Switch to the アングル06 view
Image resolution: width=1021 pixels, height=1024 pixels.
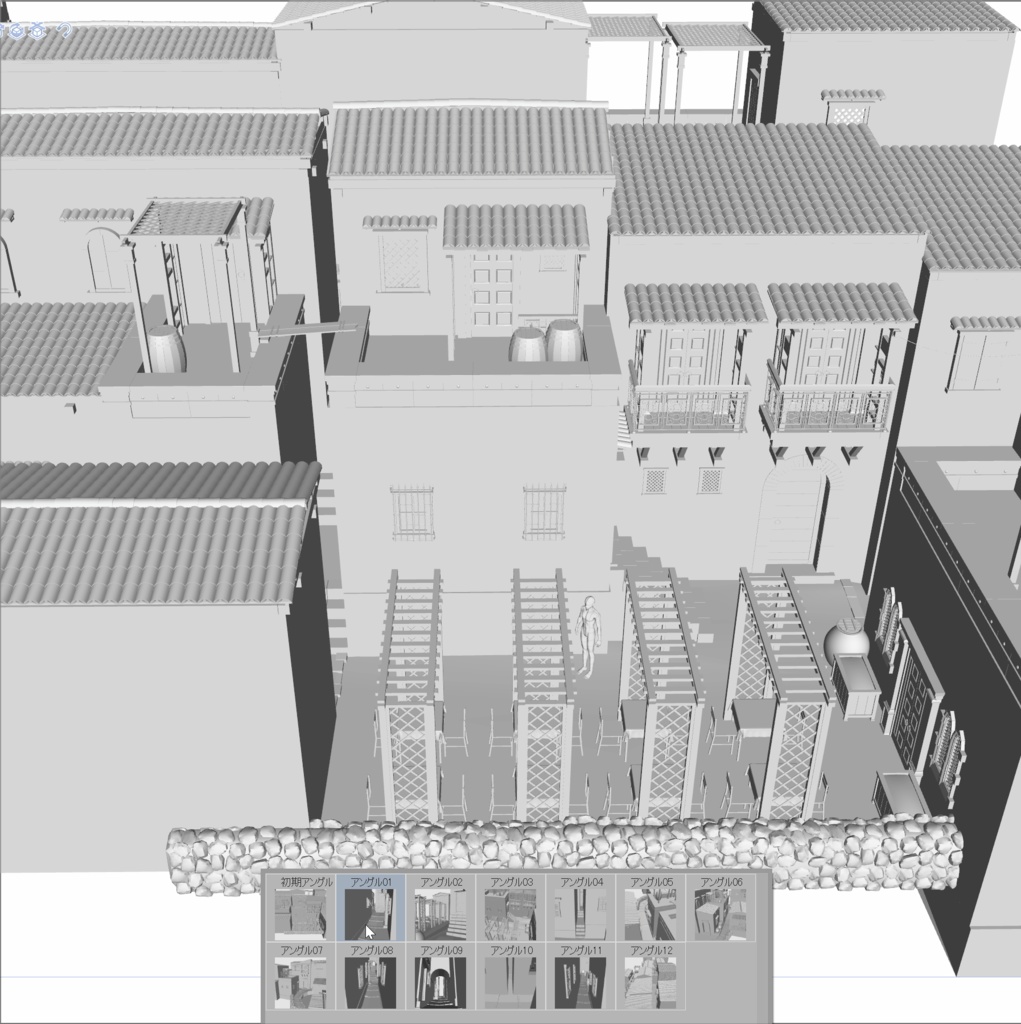720,907
